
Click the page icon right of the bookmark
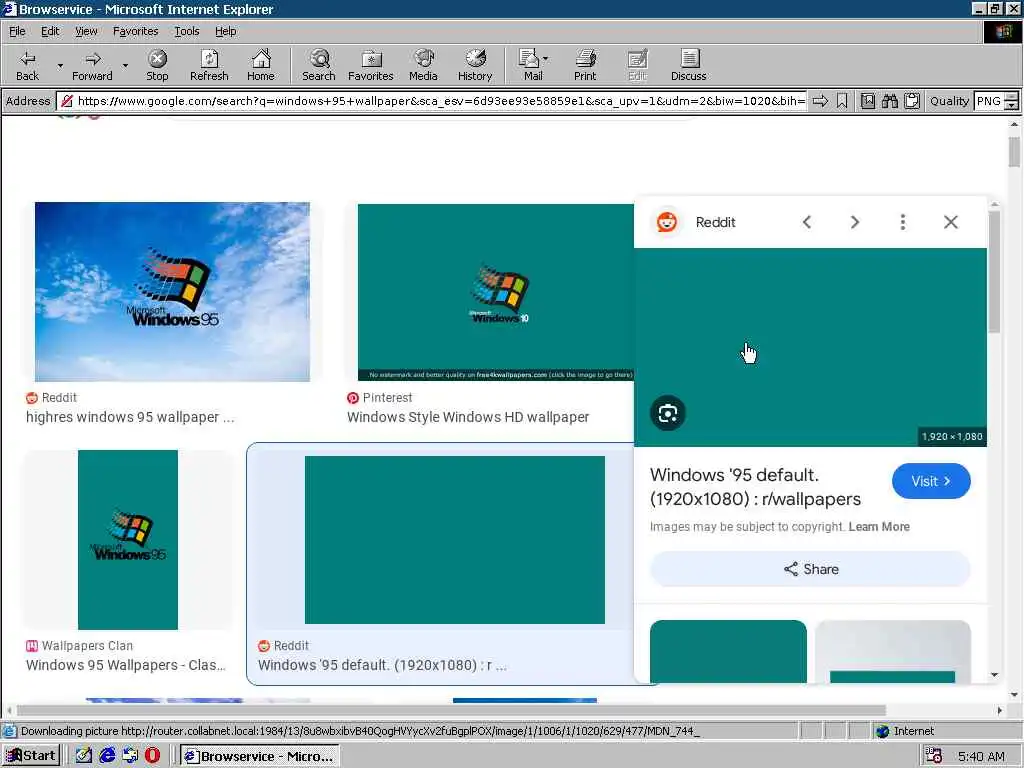pyautogui.click(x=868, y=101)
